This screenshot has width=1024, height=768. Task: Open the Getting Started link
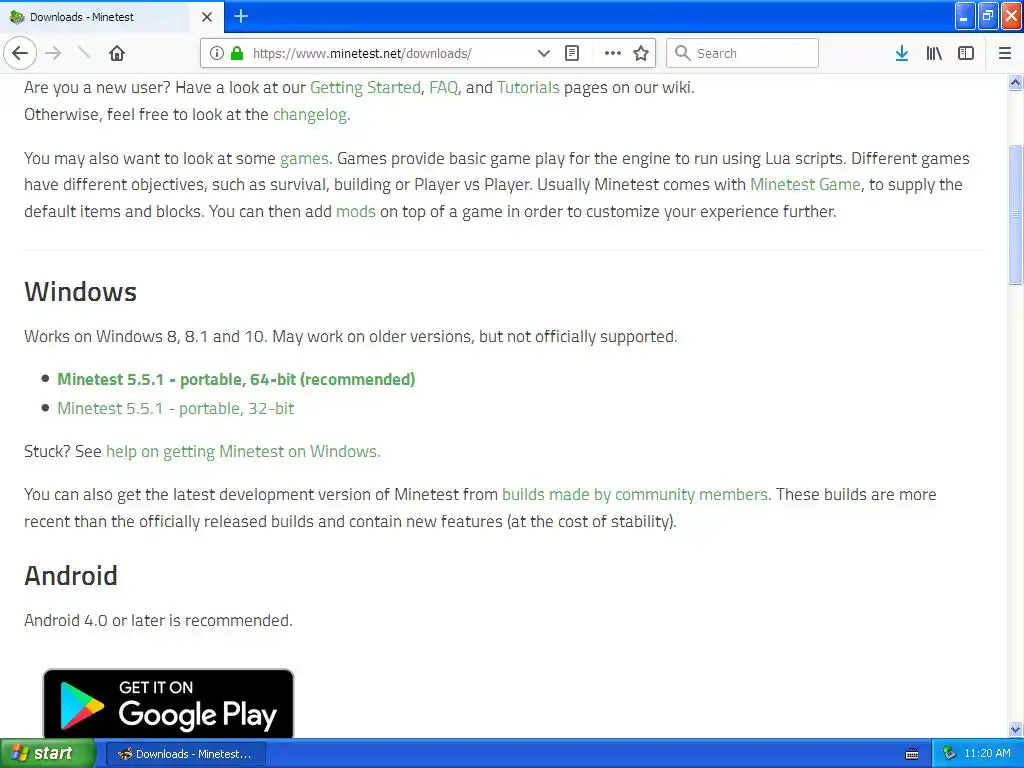tap(365, 88)
